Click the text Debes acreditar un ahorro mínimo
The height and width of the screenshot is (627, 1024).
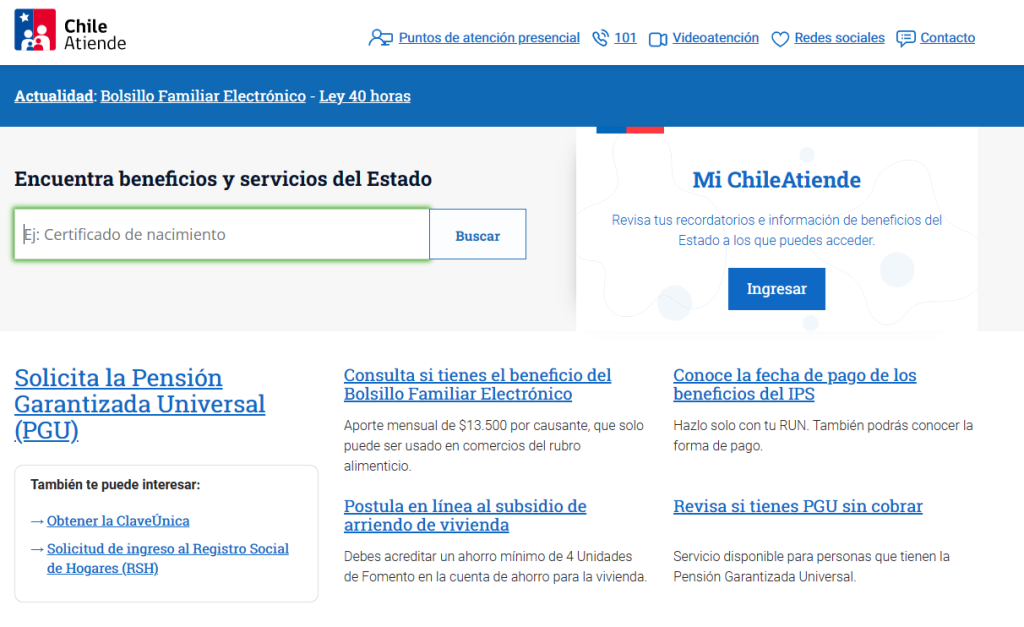495,566
